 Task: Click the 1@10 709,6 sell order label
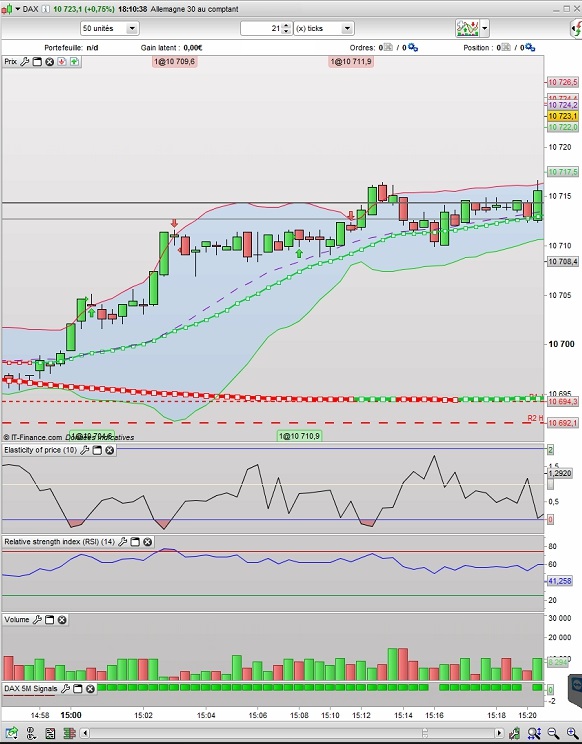(x=175, y=62)
